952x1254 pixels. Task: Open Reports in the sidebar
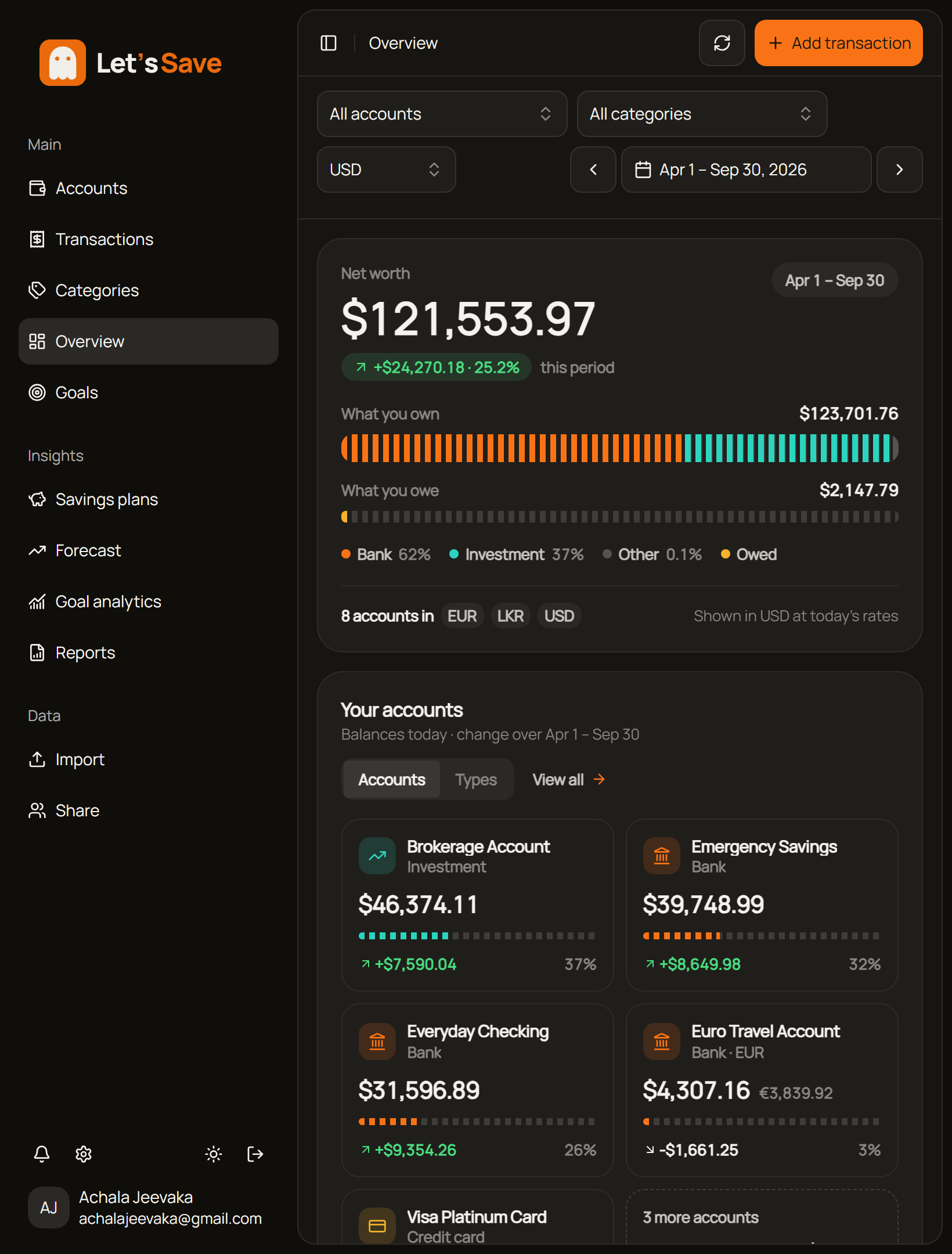pyautogui.click(x=149, y=653)
